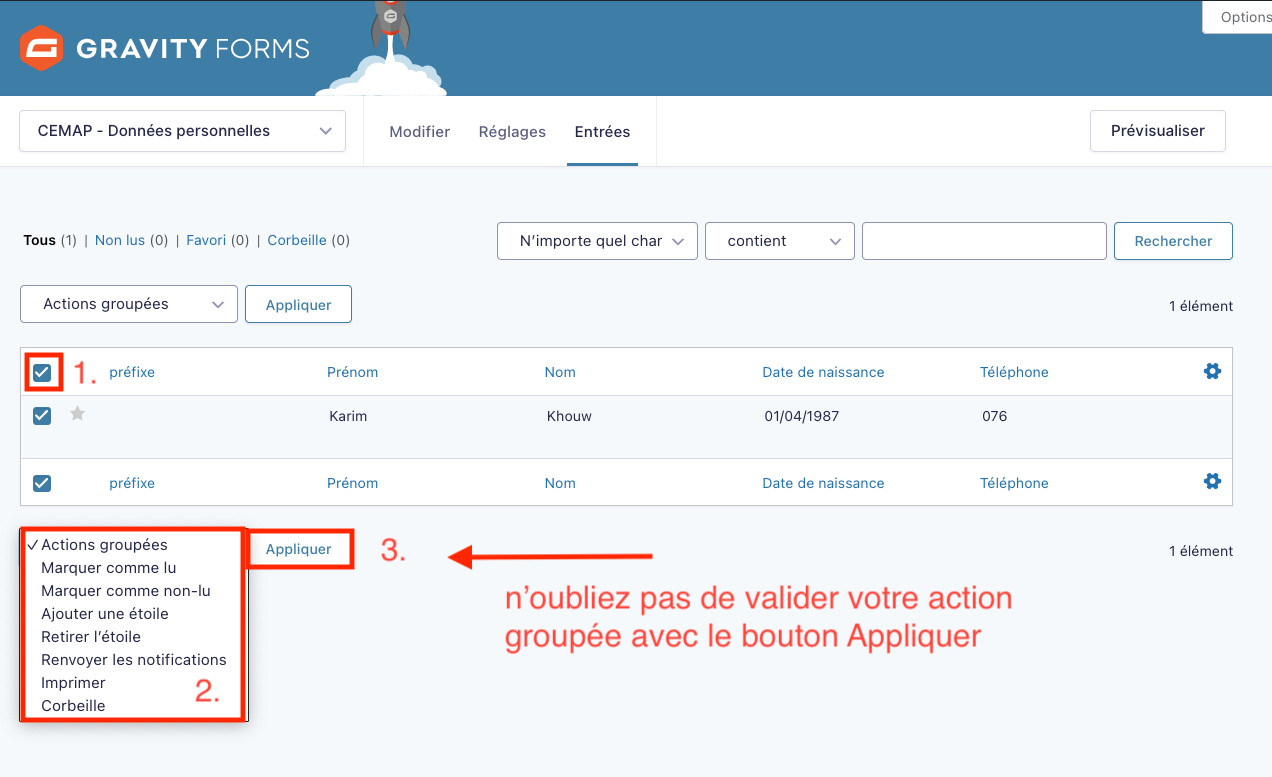
Task: Choose 'Corbeille' in bulk actions list
Action: 73,706
